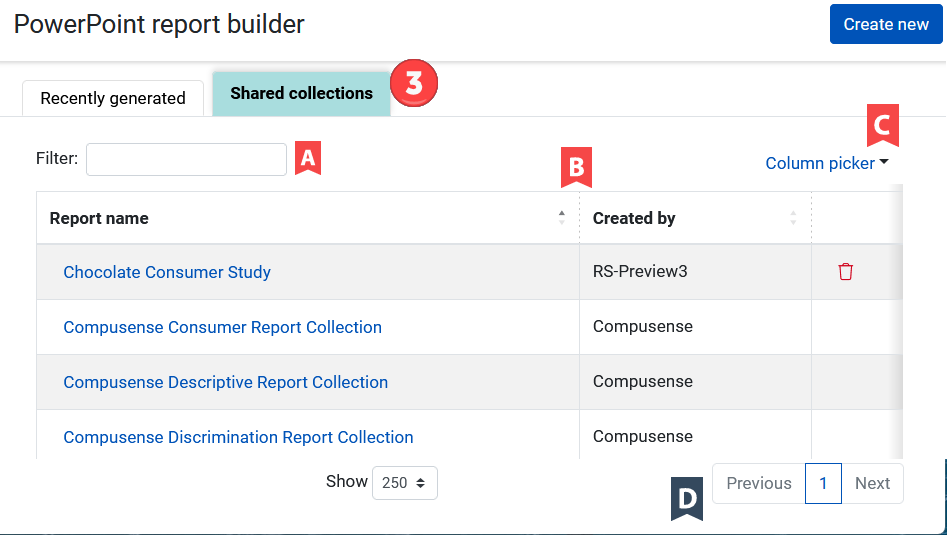Click the Create new button
The width and height of the screenshot is (947, 535).
[885, 24]
